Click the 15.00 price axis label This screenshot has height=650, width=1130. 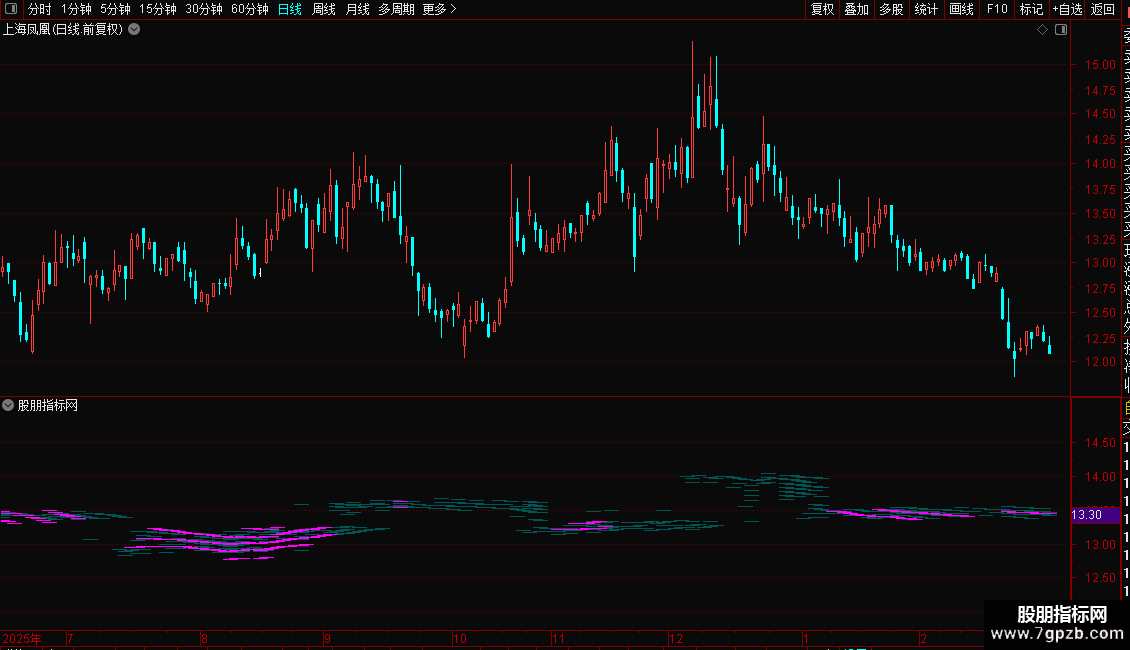click(1100, 65)
